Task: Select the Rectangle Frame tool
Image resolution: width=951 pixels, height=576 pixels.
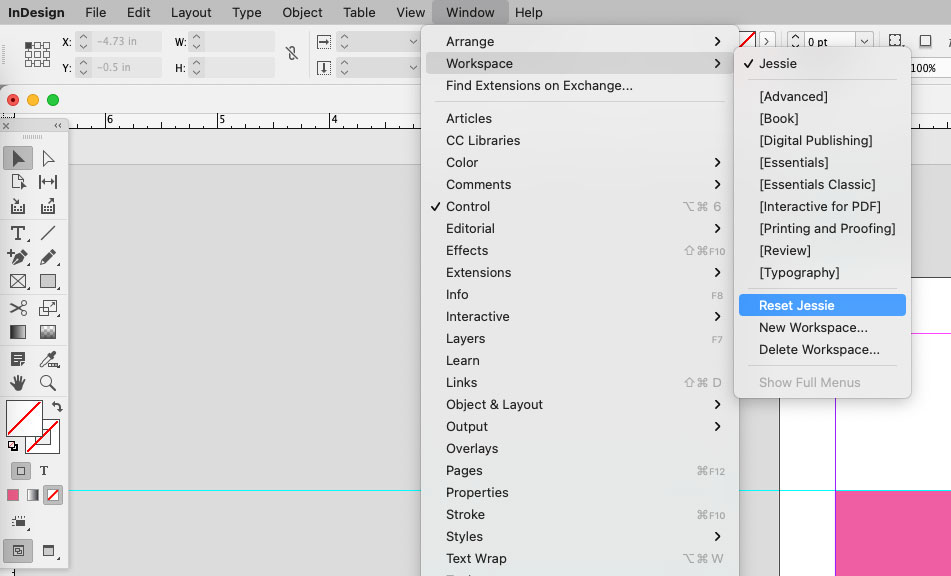Action: (x=18, y=281)
